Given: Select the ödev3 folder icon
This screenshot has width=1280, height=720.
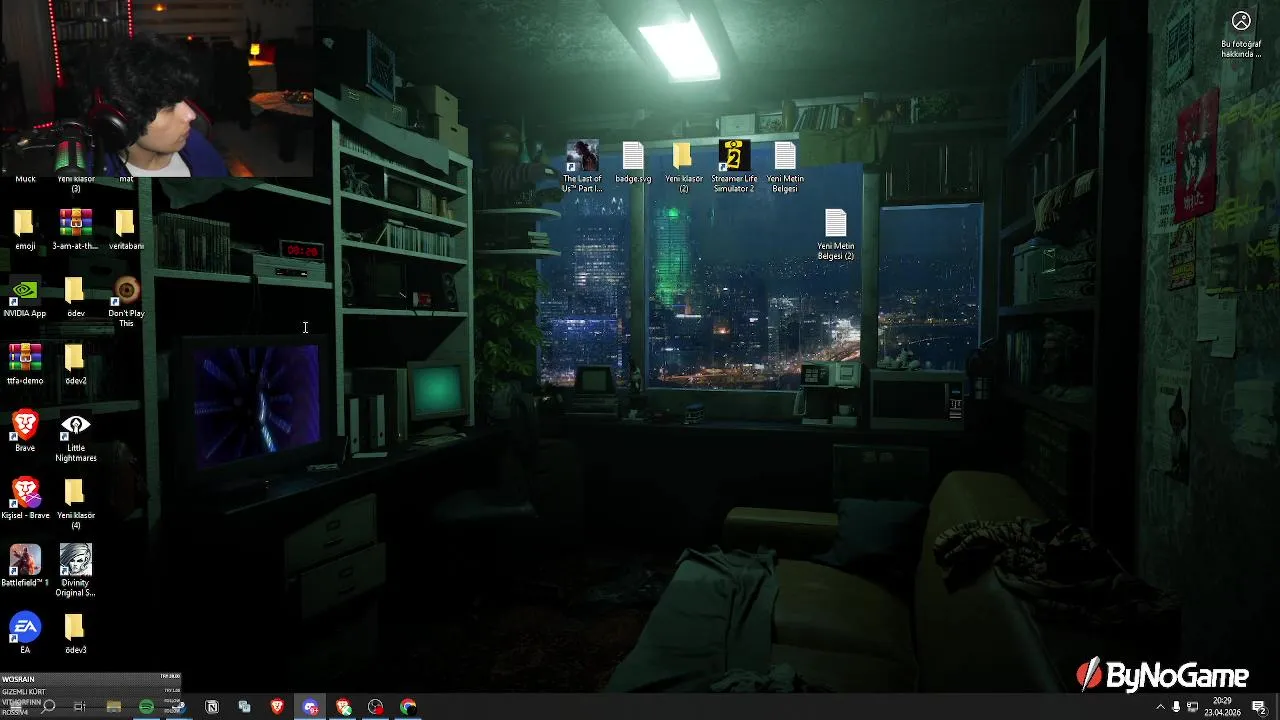Looking at the screenshot, I should pos(75,633).
